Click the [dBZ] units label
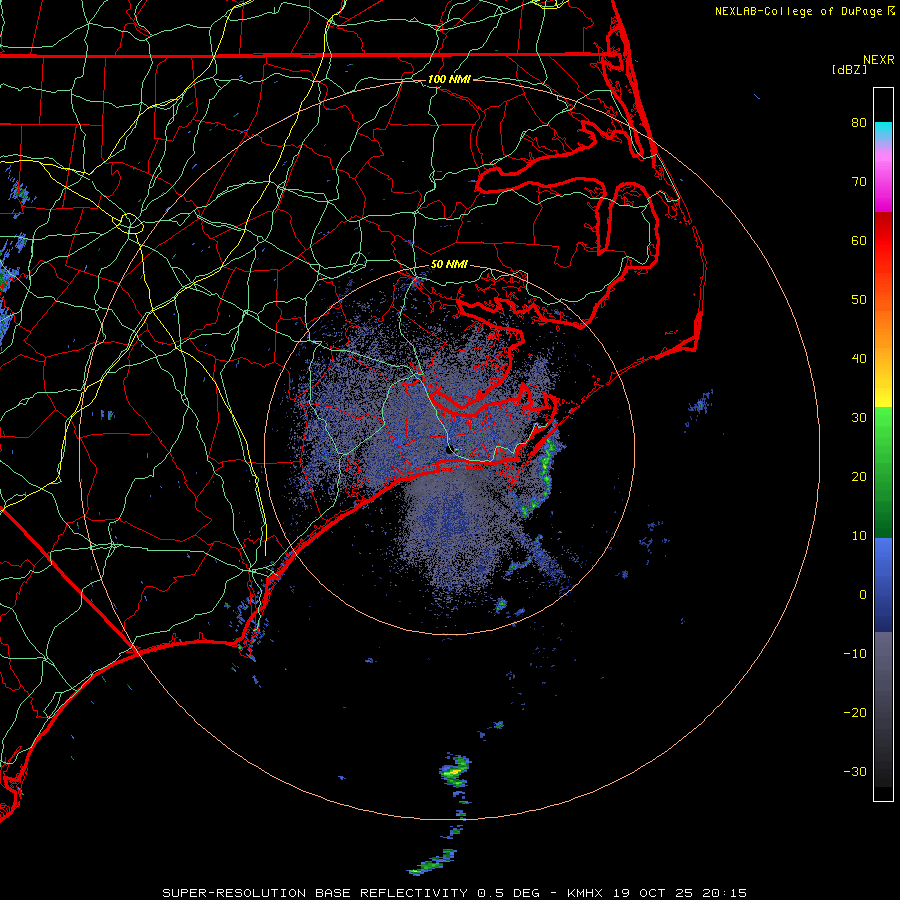Image resolution: width=900 pixels, height=900 pixels. [x=849, y=70]
